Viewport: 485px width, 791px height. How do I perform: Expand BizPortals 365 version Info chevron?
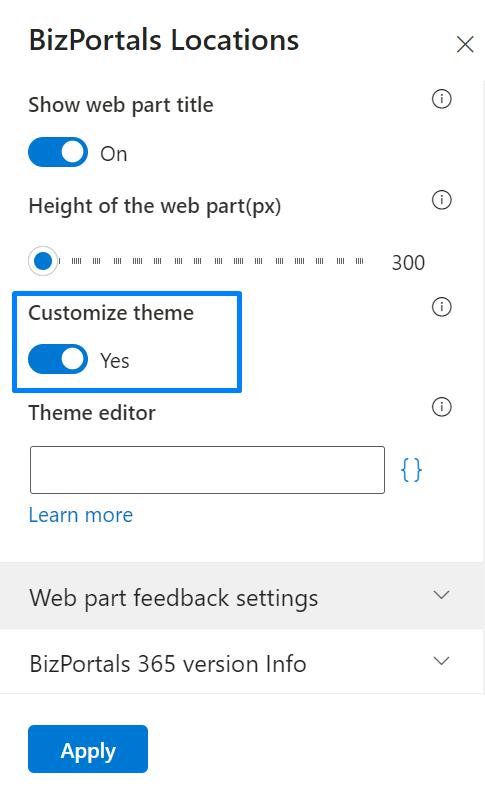coord(442,661)
